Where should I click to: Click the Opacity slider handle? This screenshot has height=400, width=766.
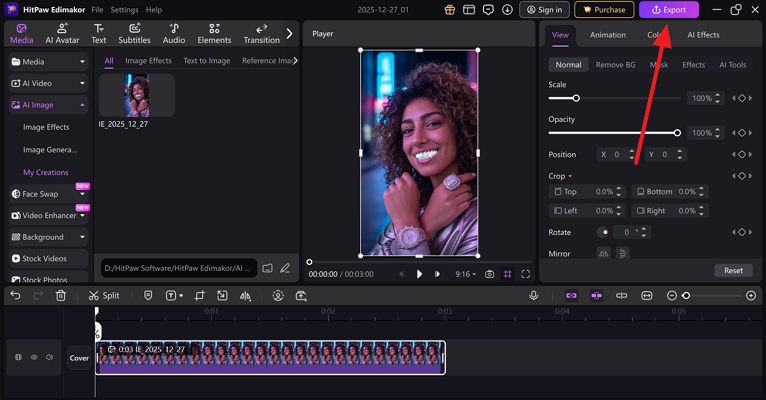tap(677, 133)
